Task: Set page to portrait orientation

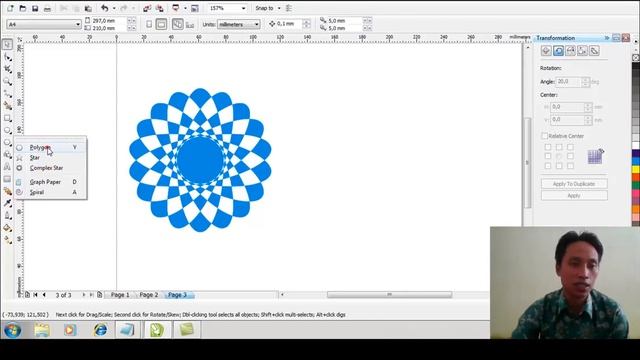Action: tap(149, 24)
